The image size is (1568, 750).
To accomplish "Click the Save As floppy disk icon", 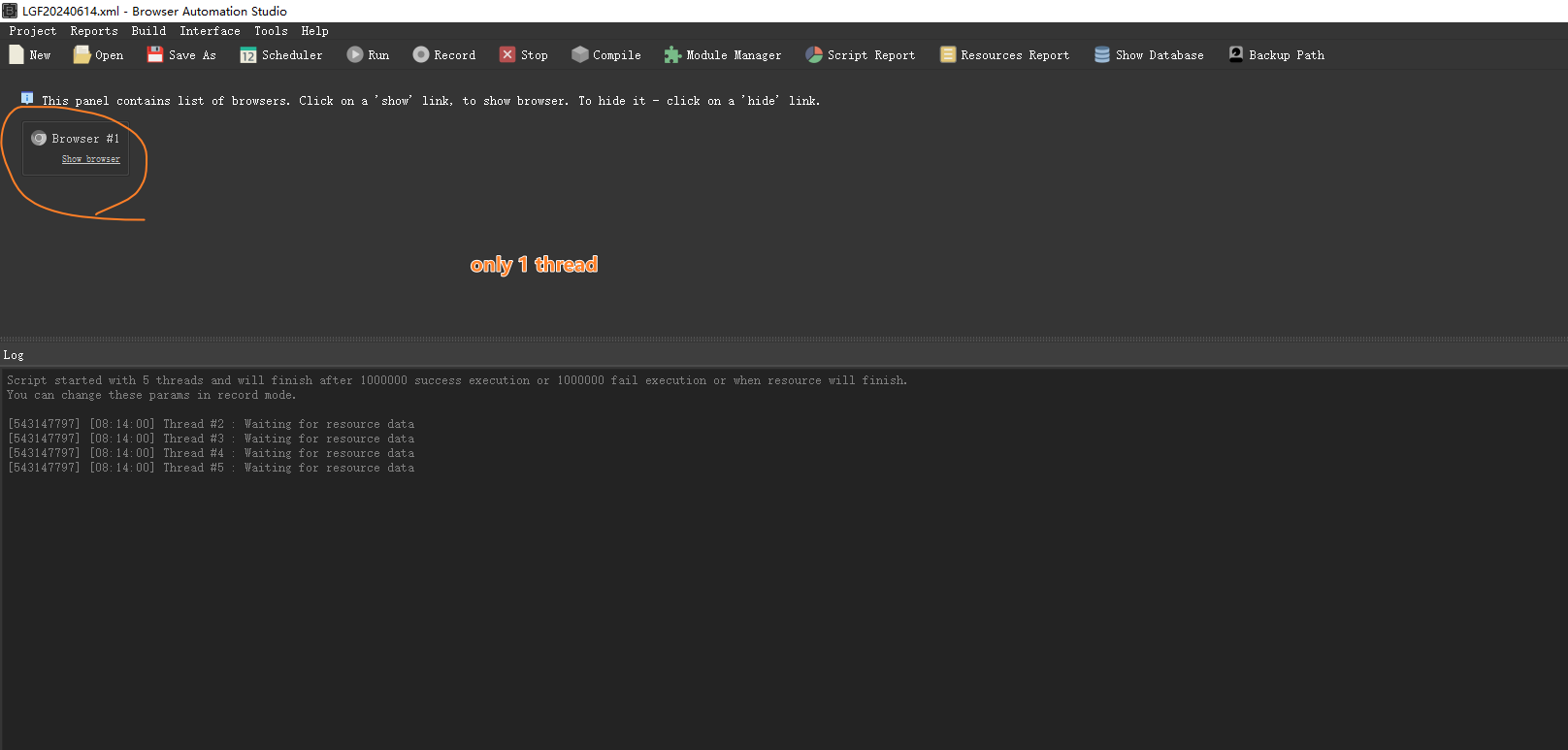I will coord(155,55).
